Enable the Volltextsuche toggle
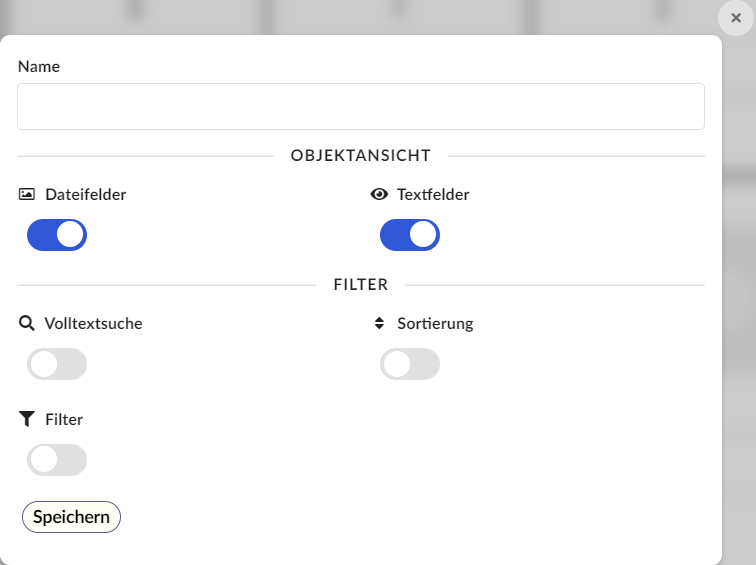The height and width of the screenshot is (565, 756). pos(57,364)
